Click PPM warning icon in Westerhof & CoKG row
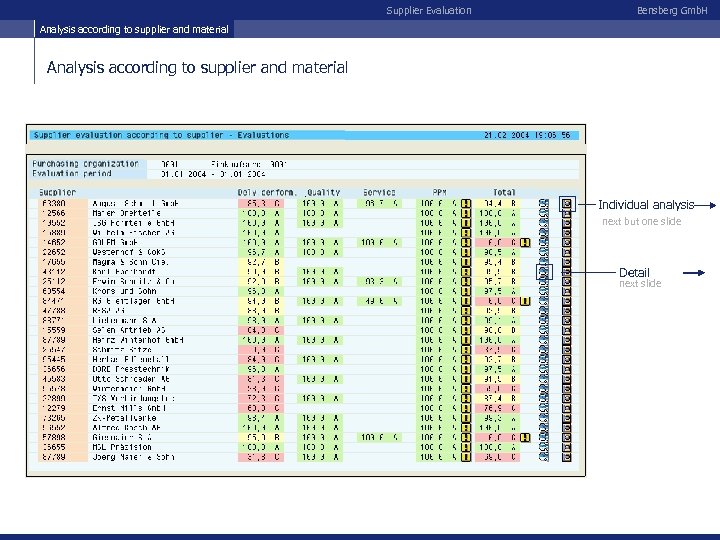This screenshot has width=720, height=540. click(466, 252)
